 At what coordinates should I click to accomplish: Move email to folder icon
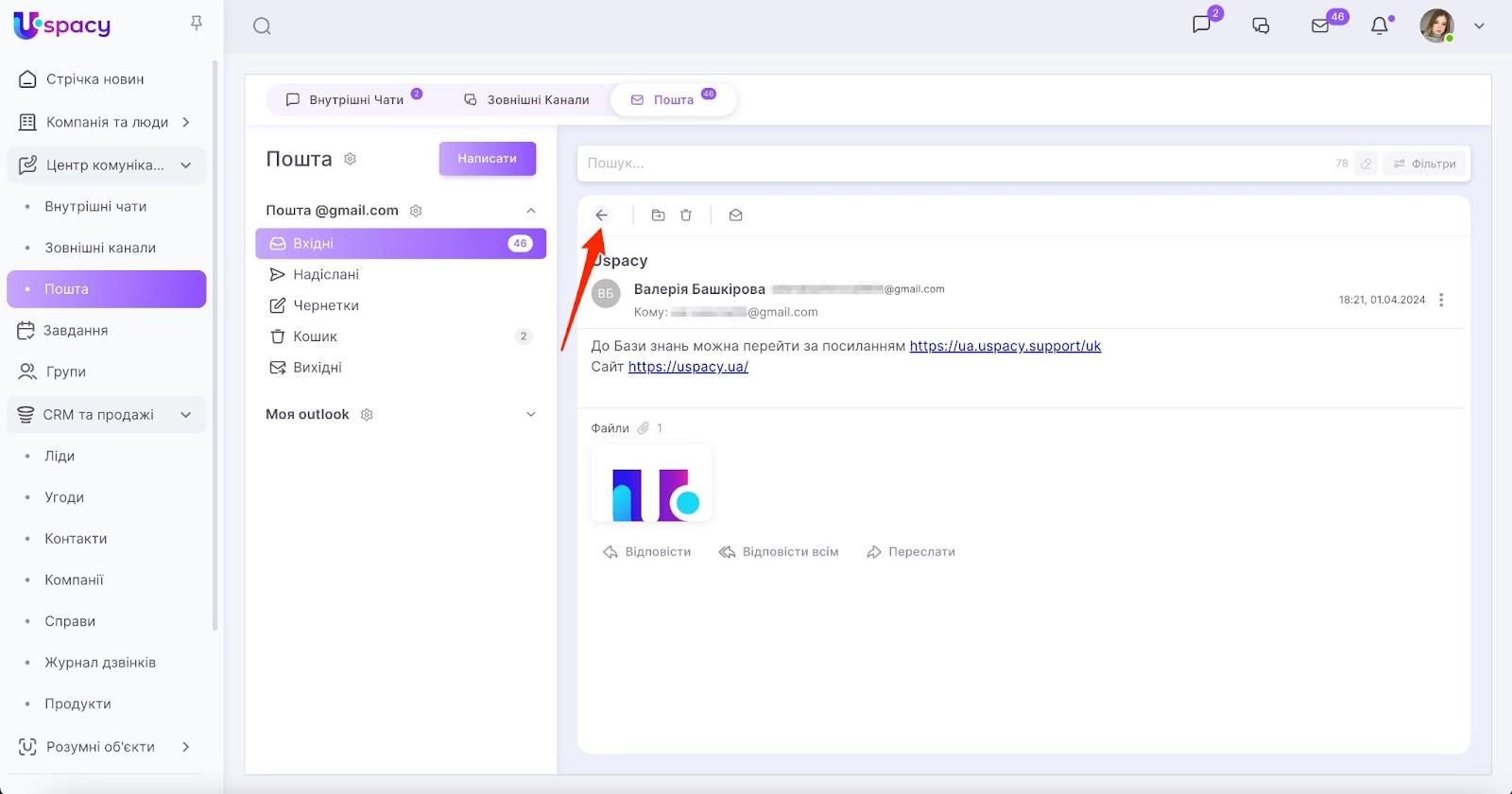tap(659, 216)
